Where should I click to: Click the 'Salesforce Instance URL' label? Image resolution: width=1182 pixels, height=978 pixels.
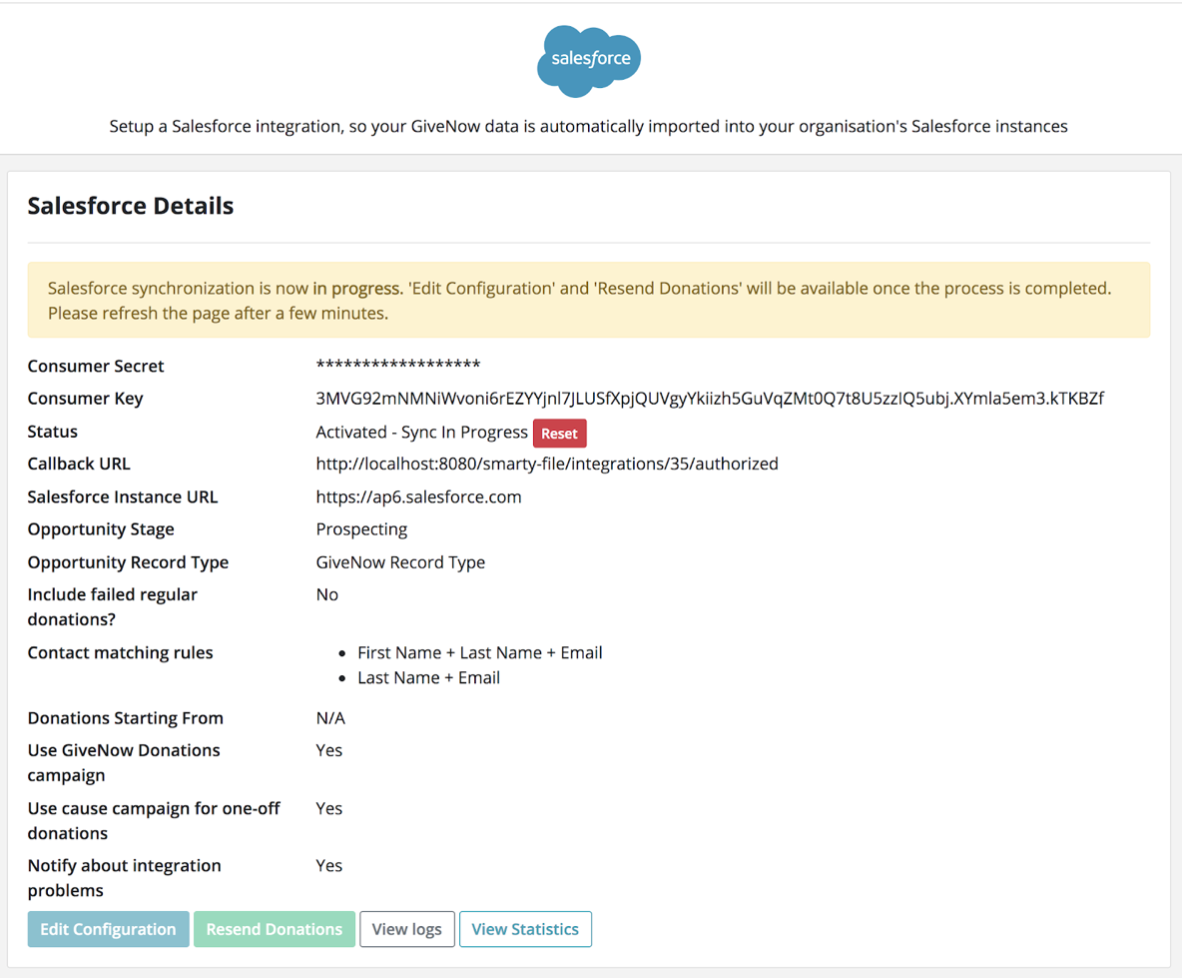(123, 497)
